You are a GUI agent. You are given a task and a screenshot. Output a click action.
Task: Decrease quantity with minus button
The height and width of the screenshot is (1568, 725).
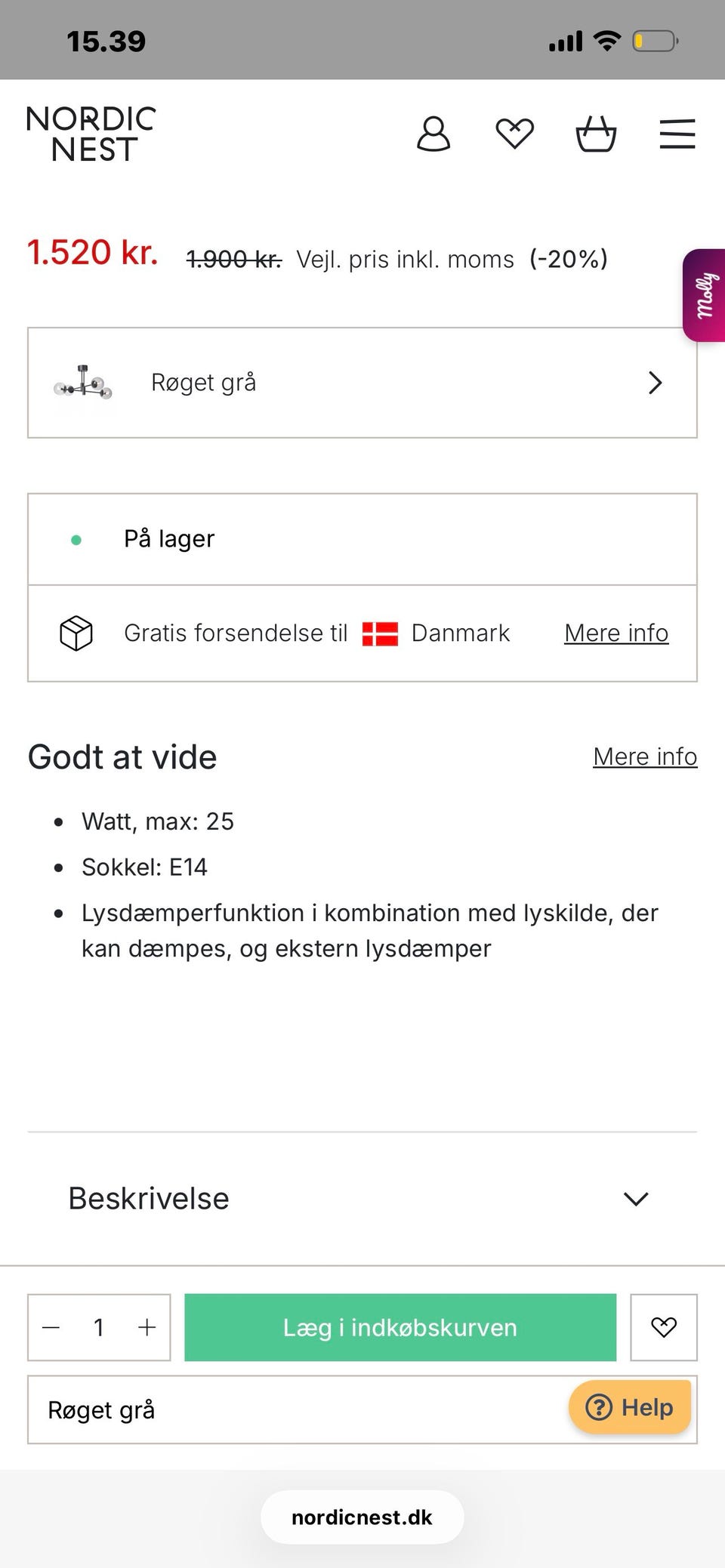[x=51, y=1327]
